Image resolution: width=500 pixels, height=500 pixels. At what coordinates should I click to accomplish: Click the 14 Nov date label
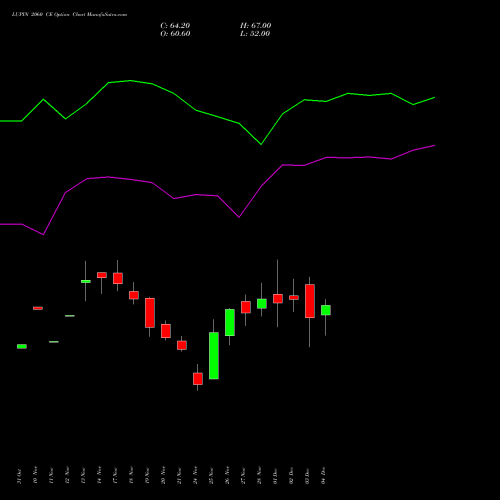(x=99, y=475)
